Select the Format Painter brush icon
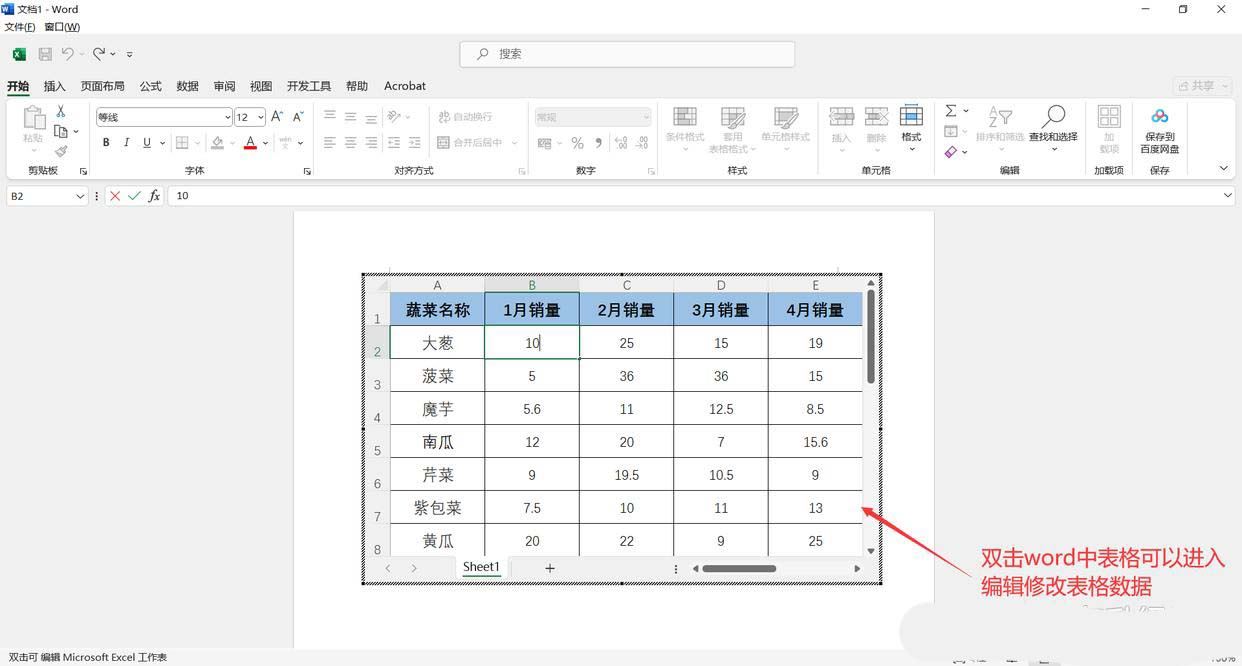The image size is (1242, 666). [61, 151]
